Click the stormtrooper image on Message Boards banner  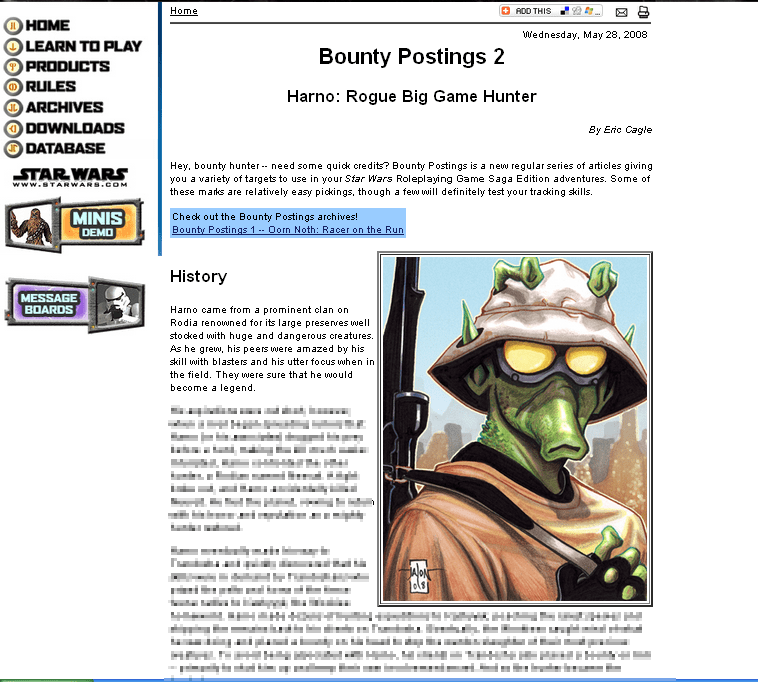(x=117, y=305)
